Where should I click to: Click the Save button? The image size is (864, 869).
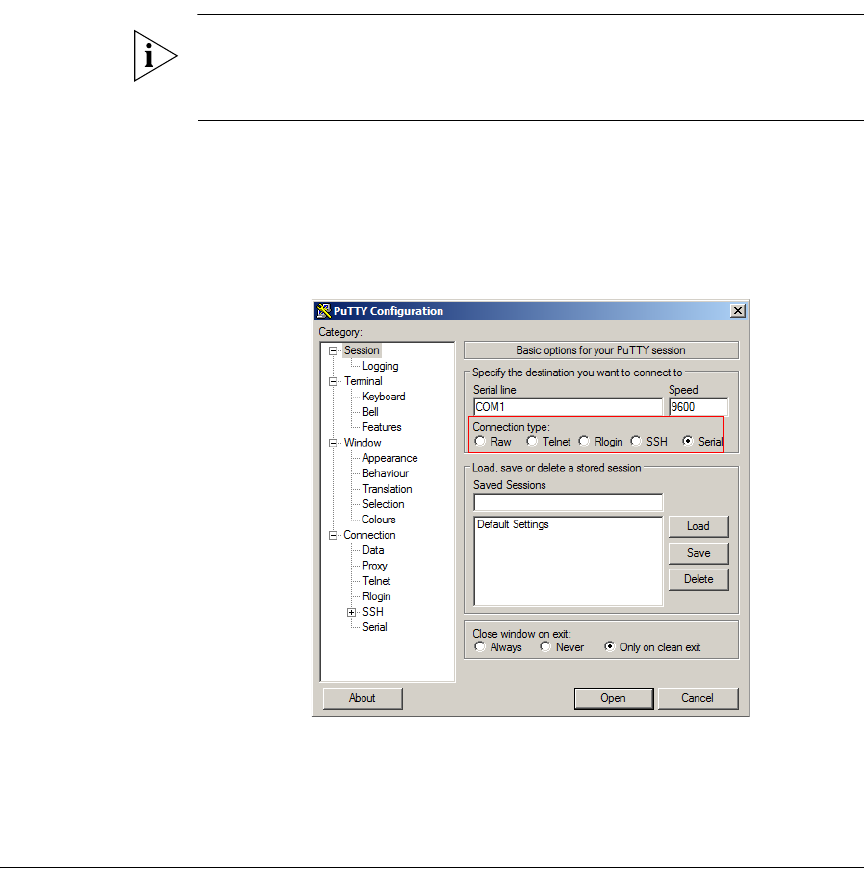698,553
